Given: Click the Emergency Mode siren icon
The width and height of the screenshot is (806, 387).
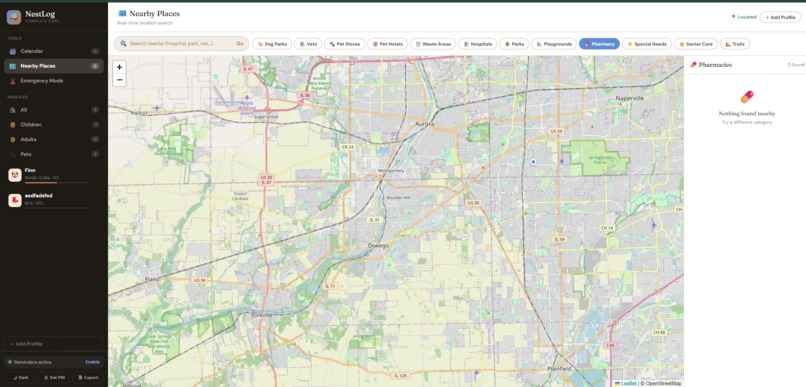Looking at the screenshot, I should 12,81.
